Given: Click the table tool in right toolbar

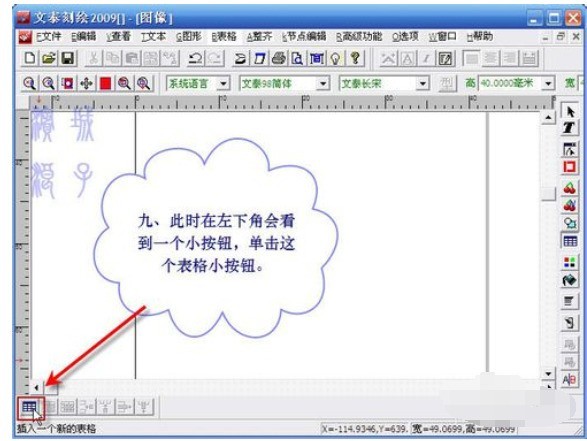Looking at the screenshot, I should [570, 241].
